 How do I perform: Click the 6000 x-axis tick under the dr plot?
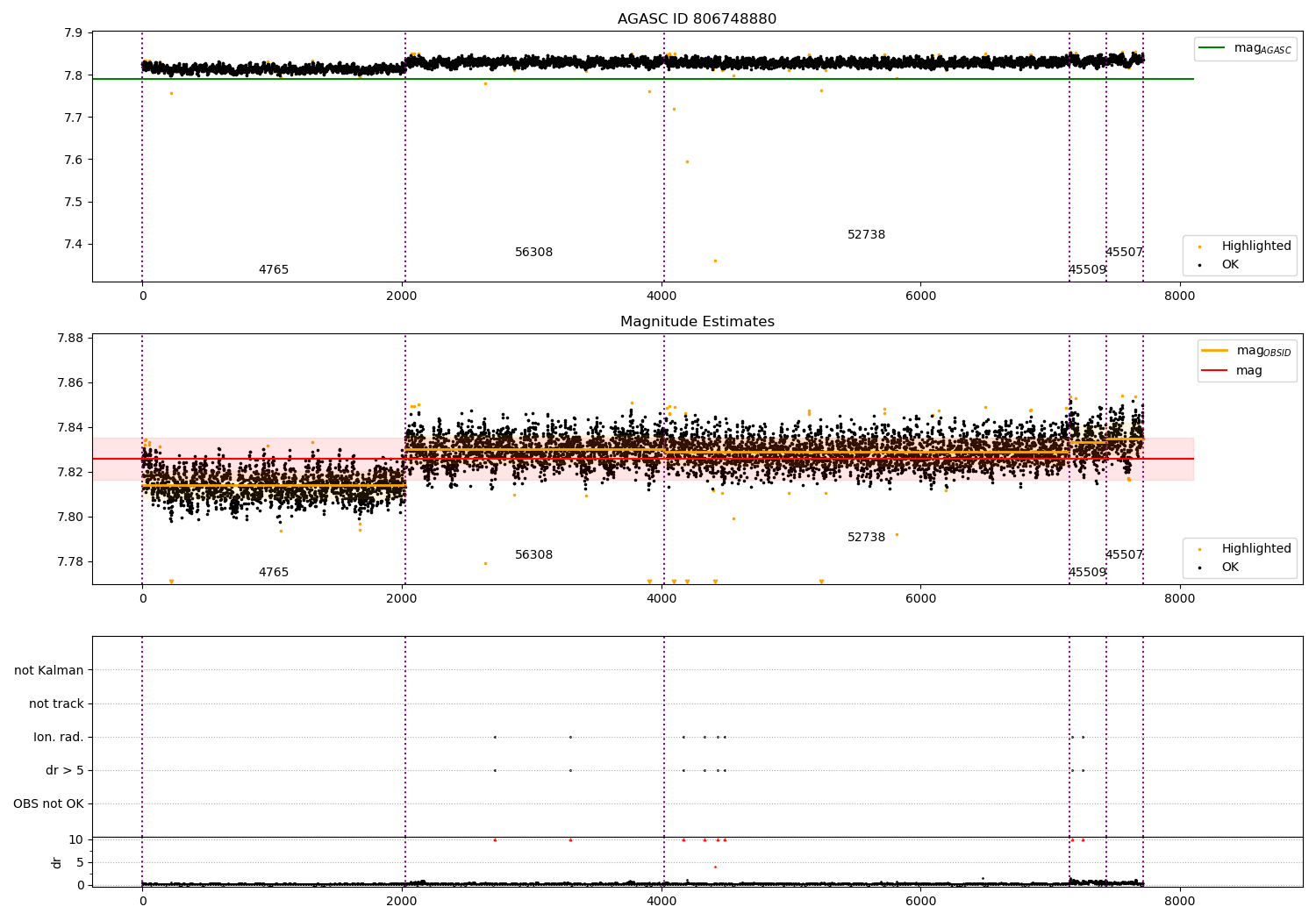[920, 901]
